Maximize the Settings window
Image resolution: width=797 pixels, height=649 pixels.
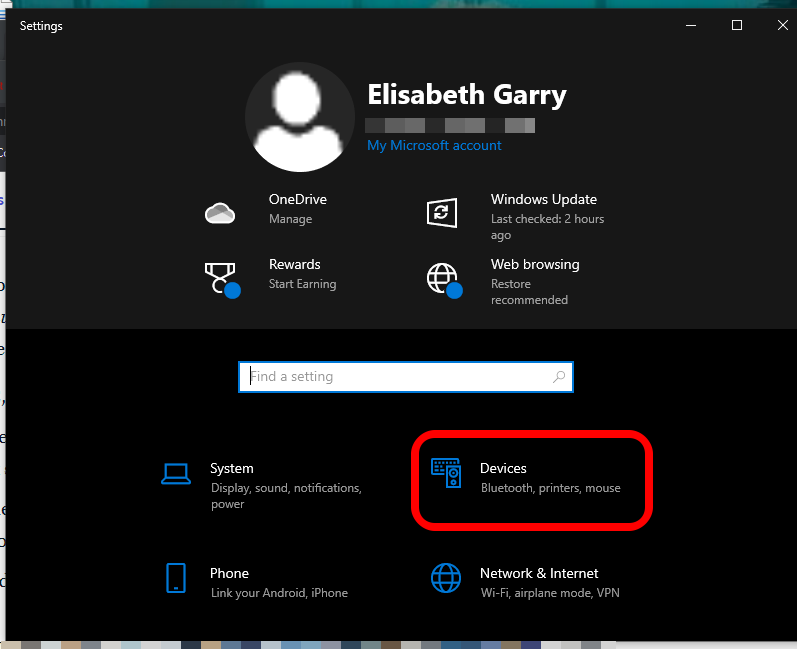click(x=737, y=26)
